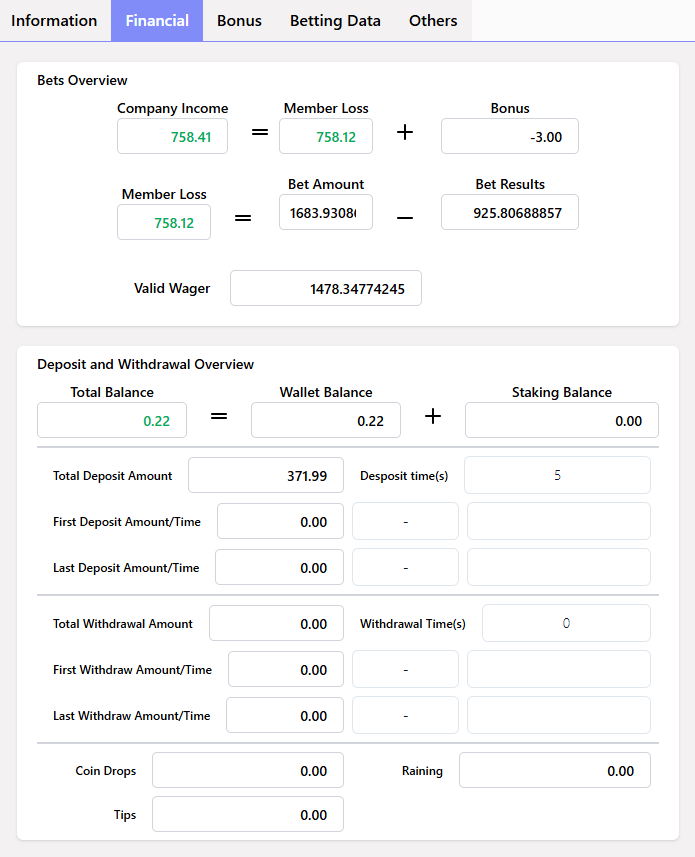Focus the Bet Results field
695x857 pixels.
click(x=509, y=212)
